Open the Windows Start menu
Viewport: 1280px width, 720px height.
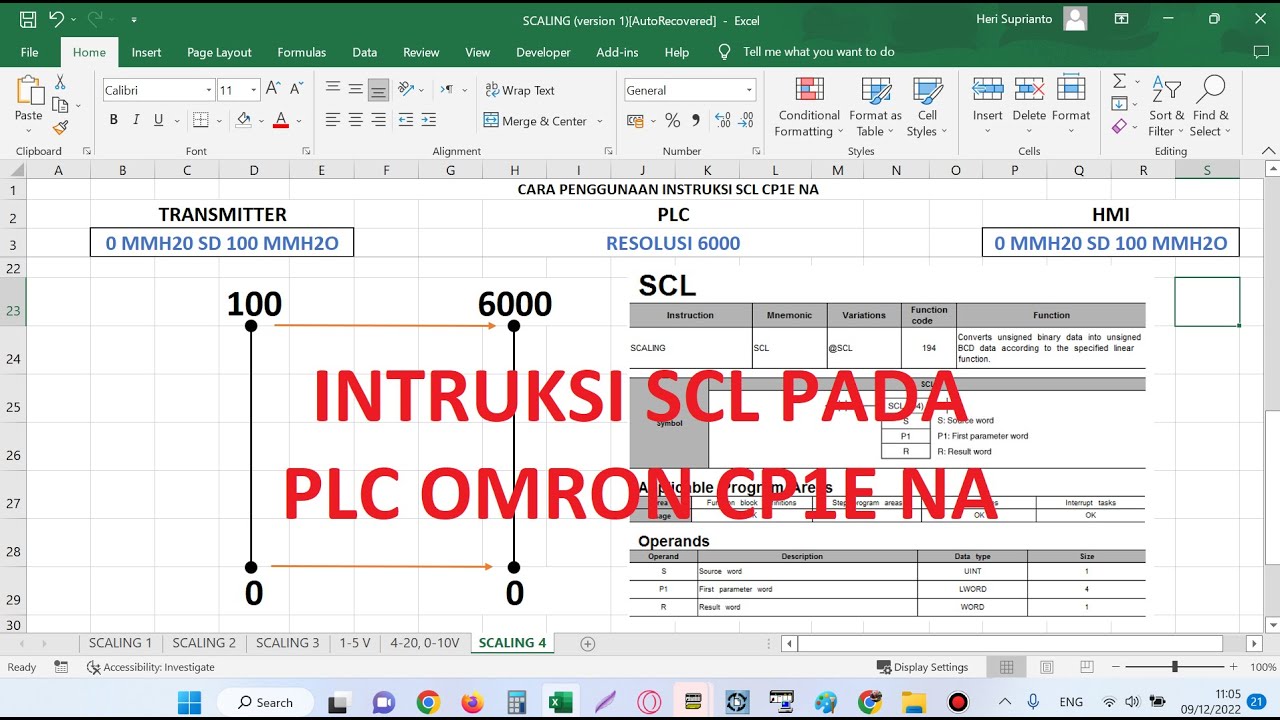188,702
